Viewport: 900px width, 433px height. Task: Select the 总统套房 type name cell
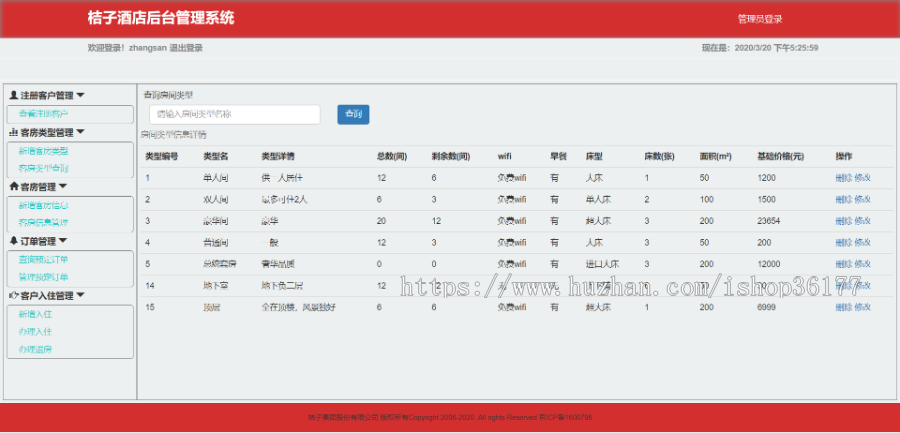coord(220,264)
